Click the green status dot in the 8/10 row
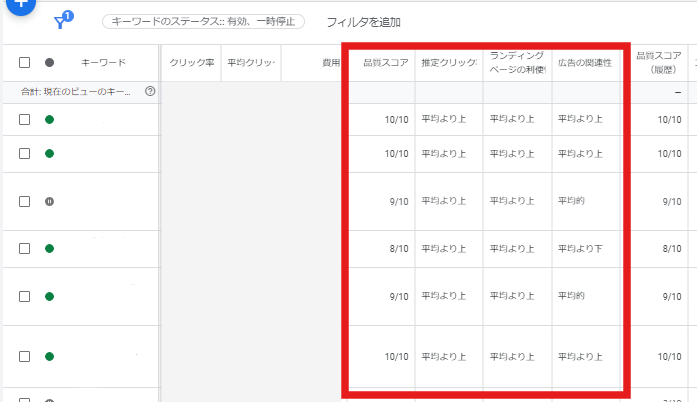This screenshot has width=697, height=402. (49, 249)
